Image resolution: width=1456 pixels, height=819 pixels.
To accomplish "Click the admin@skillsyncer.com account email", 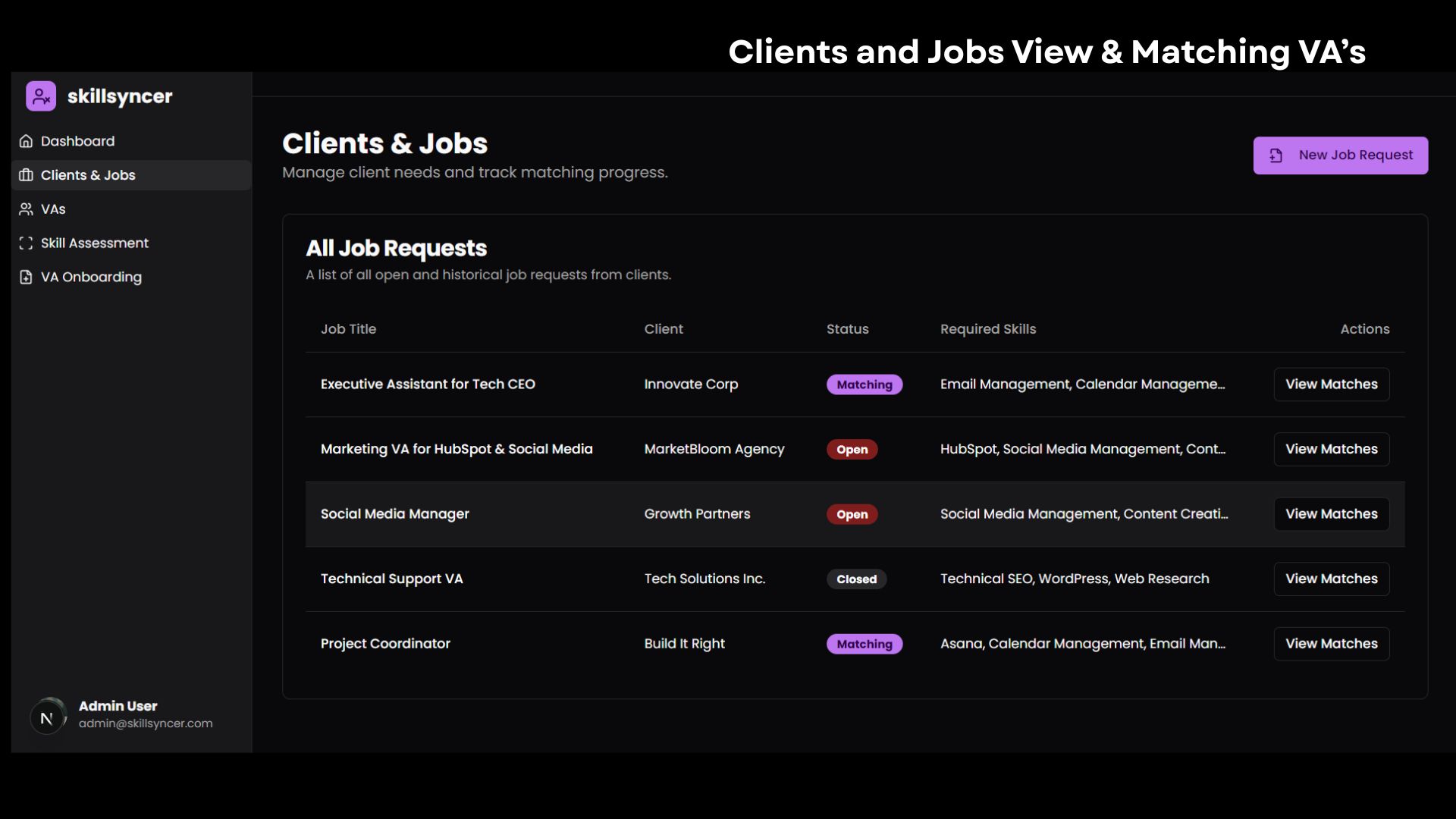I will pyautogui.click(x=146, y=723).
